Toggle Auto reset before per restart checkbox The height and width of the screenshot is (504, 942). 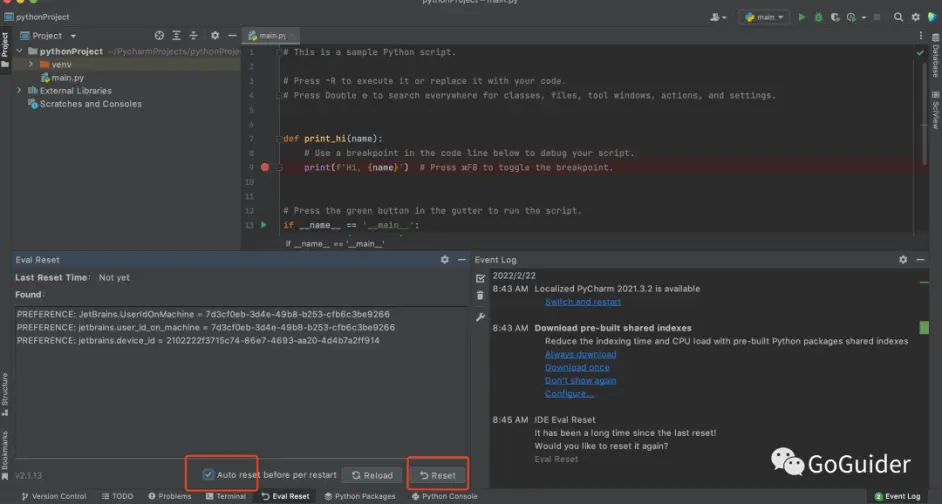tap(208, 475)
